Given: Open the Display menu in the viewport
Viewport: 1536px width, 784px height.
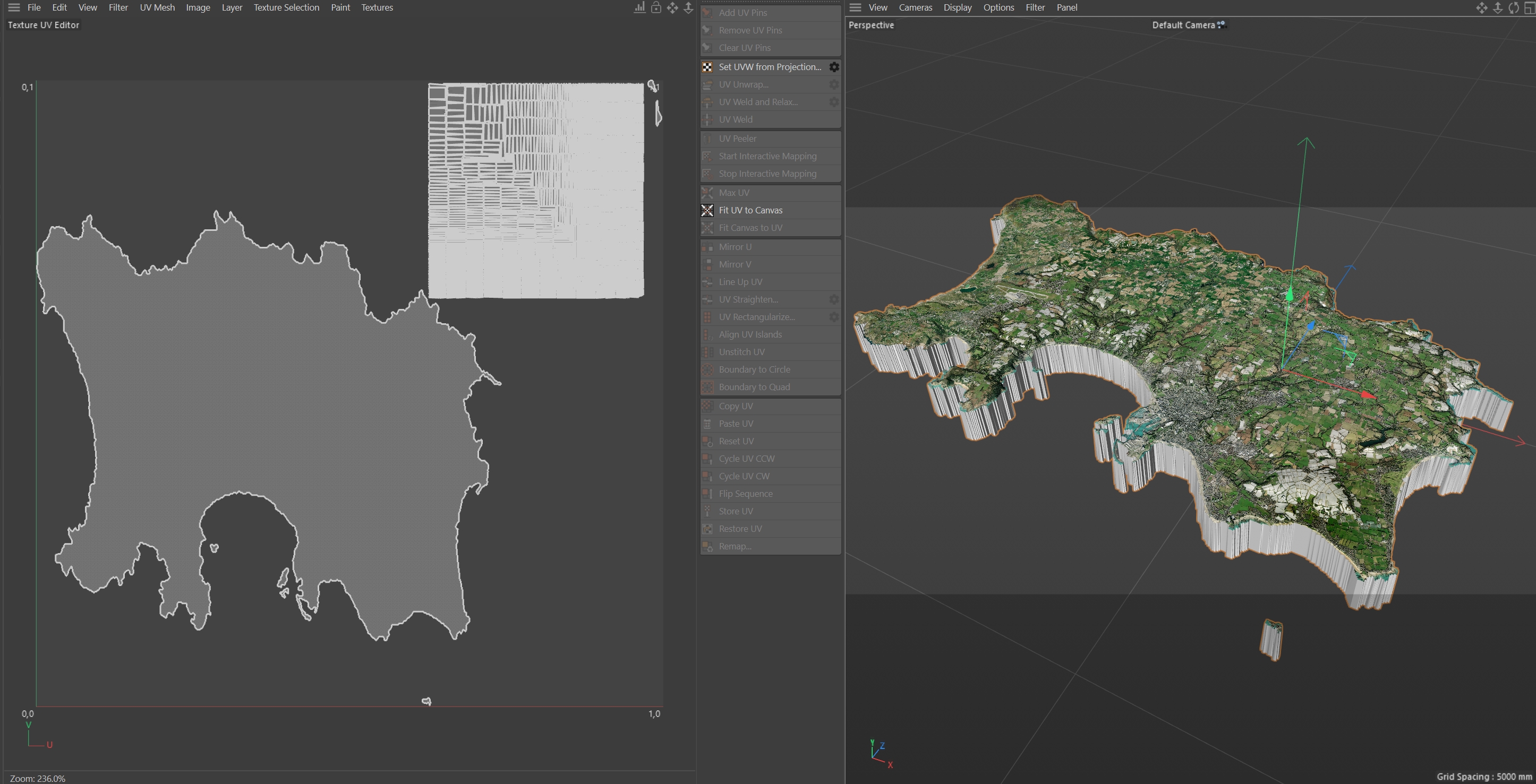Looking at the screenshot, I should tap(957, 8).
